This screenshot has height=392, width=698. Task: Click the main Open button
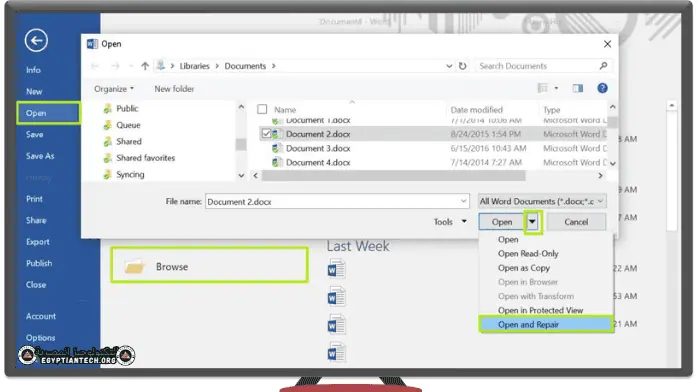point(502,222)
